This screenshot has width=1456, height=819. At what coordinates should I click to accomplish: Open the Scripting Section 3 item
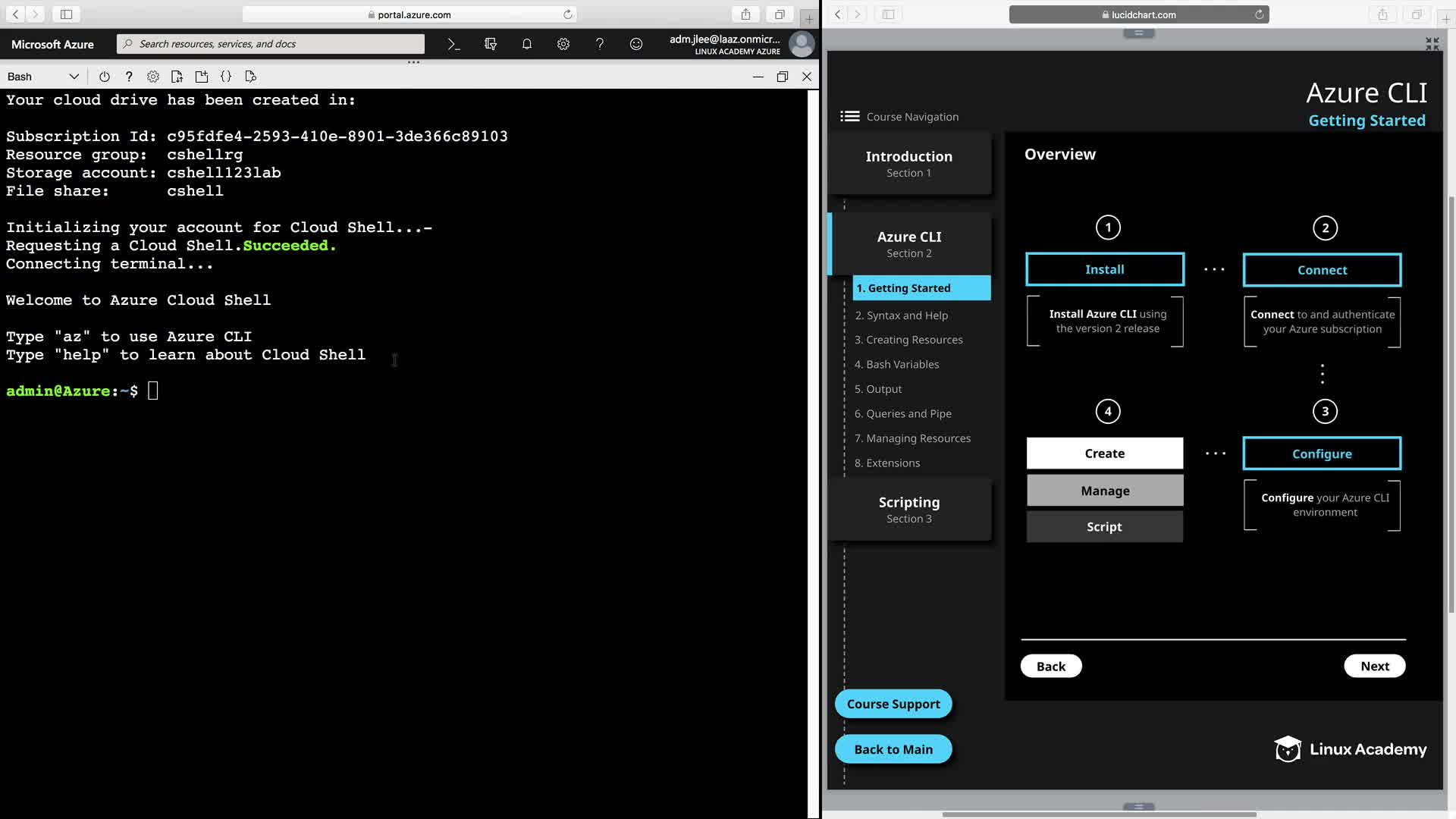(908, 510)
